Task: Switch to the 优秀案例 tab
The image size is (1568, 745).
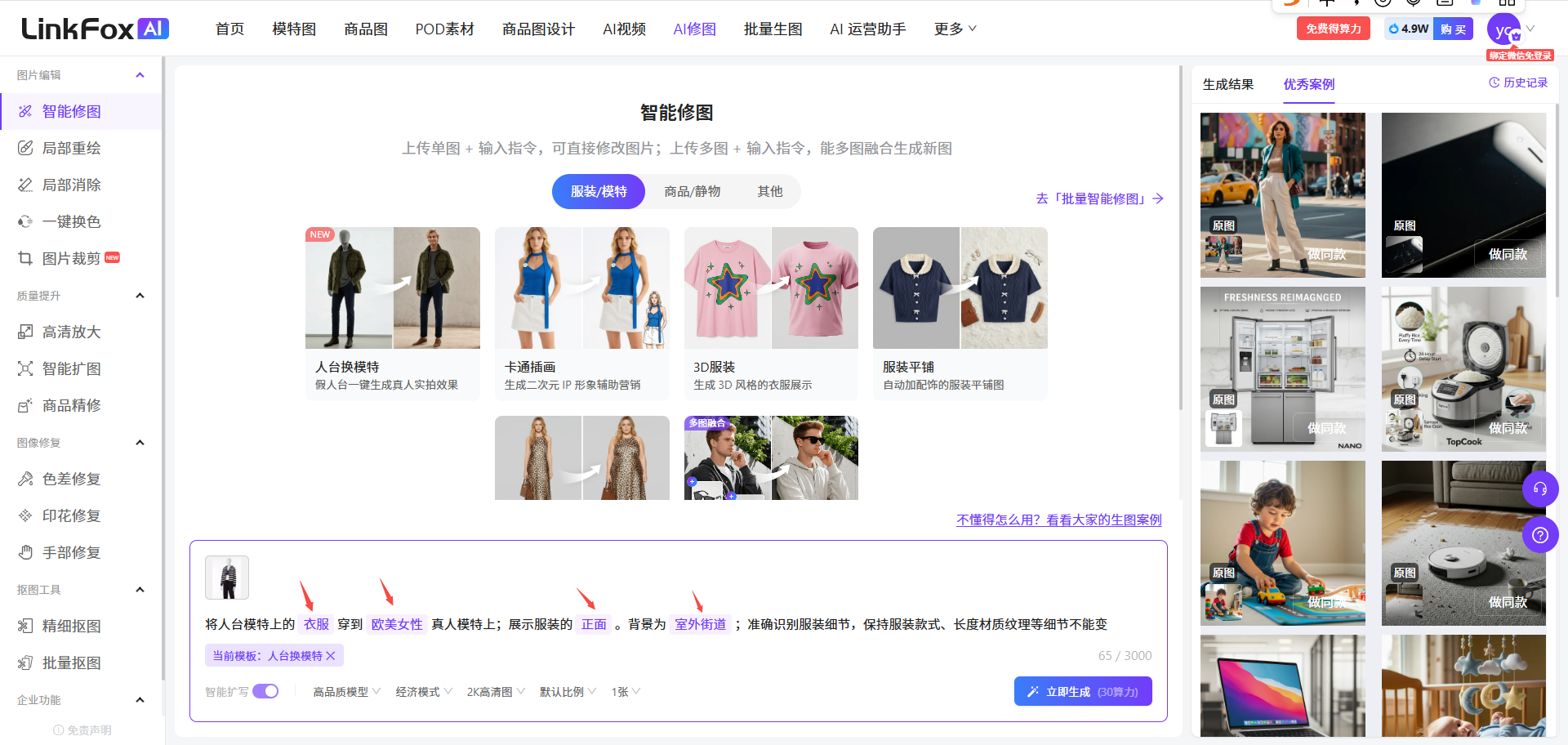Action: pos(1308,84)
